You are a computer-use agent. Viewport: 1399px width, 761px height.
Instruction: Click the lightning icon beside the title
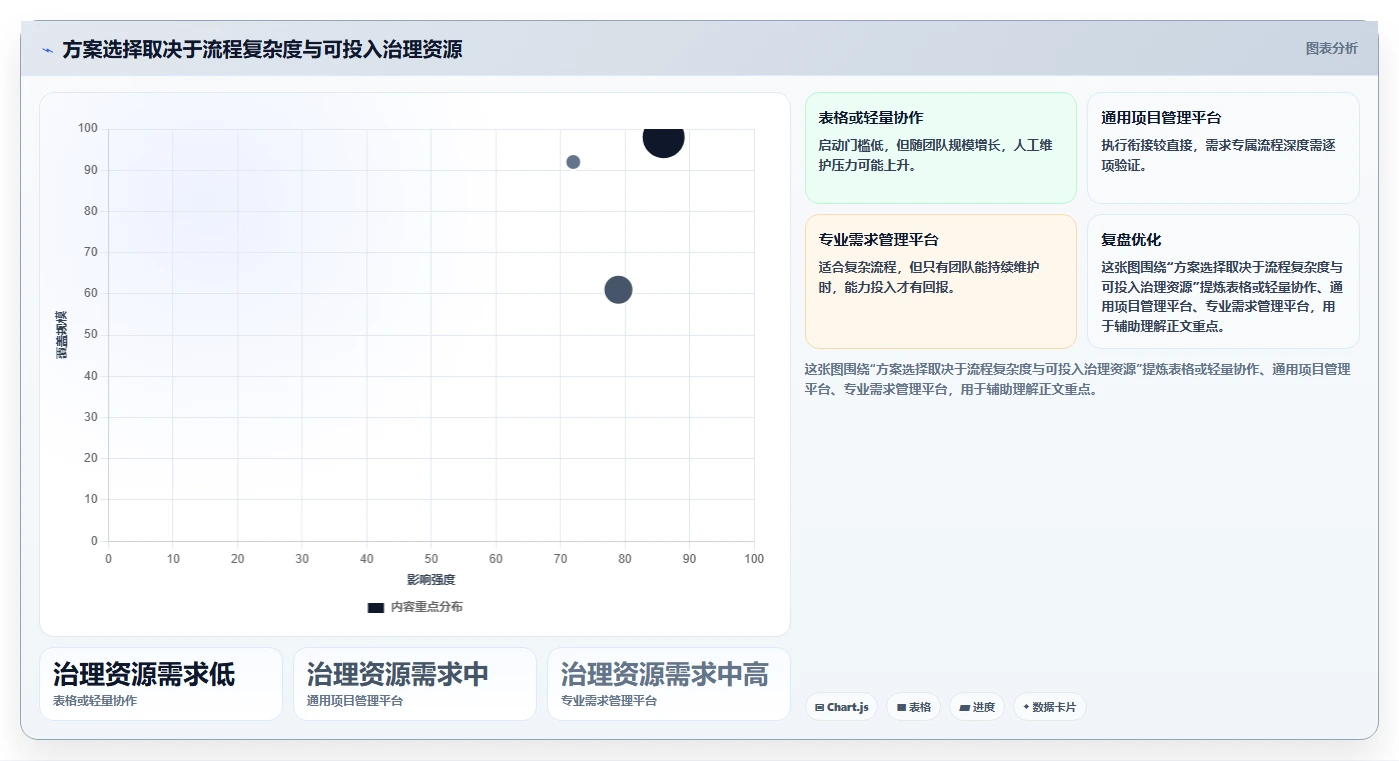(x=47, y=50)
